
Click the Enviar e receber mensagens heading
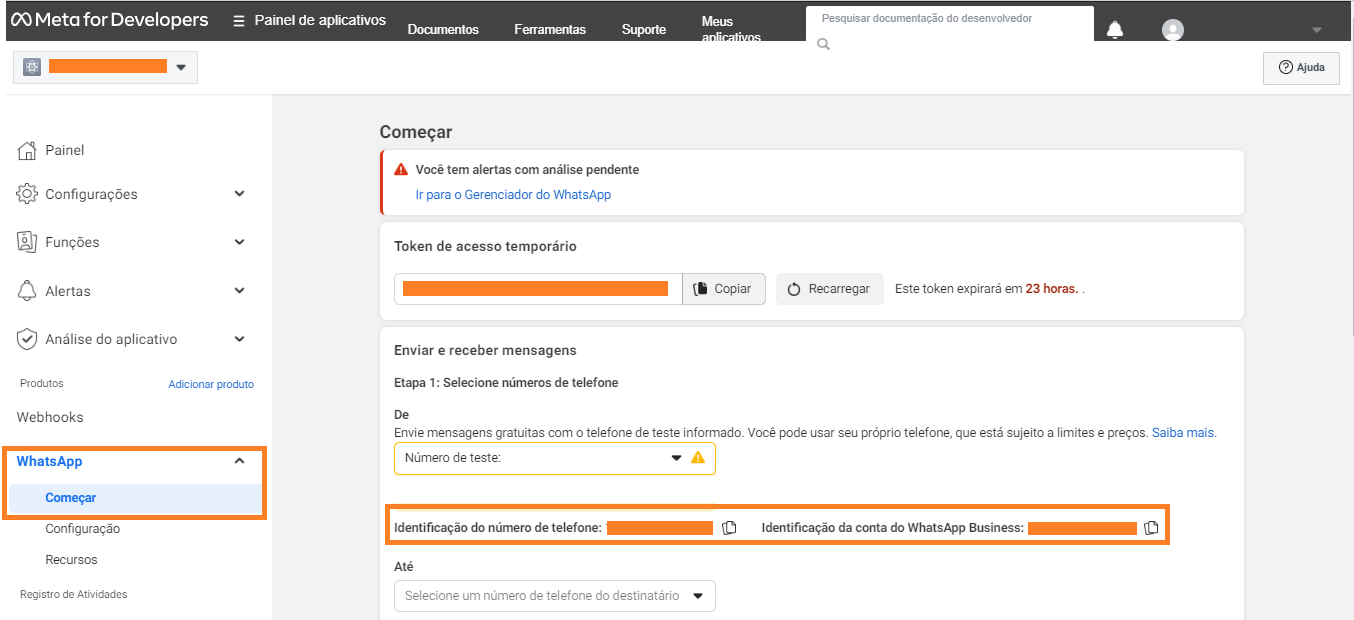[x=485, y=350]
